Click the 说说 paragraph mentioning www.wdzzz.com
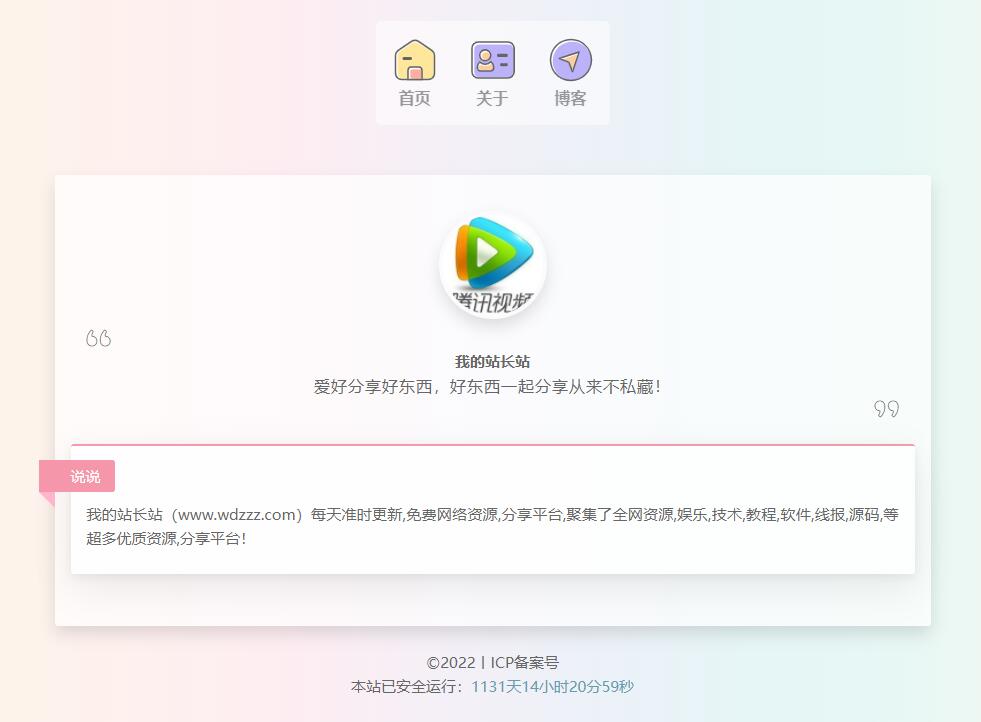981x722 pixels. (x=492, y=526)
